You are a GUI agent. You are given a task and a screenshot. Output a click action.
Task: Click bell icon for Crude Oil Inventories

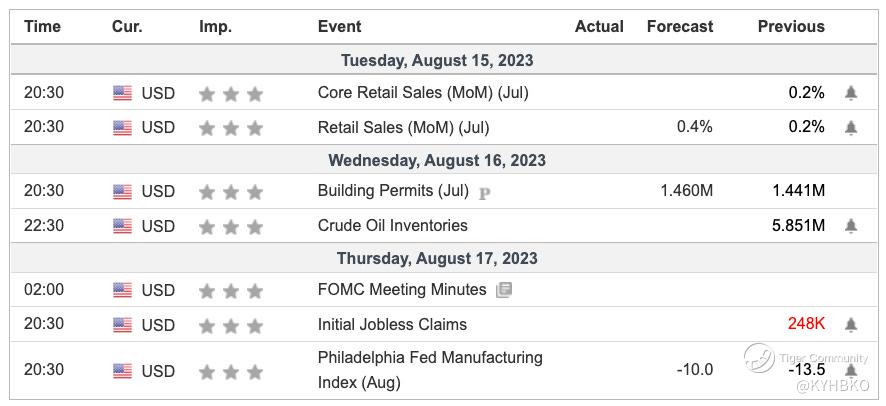click(x=851, y=226)
